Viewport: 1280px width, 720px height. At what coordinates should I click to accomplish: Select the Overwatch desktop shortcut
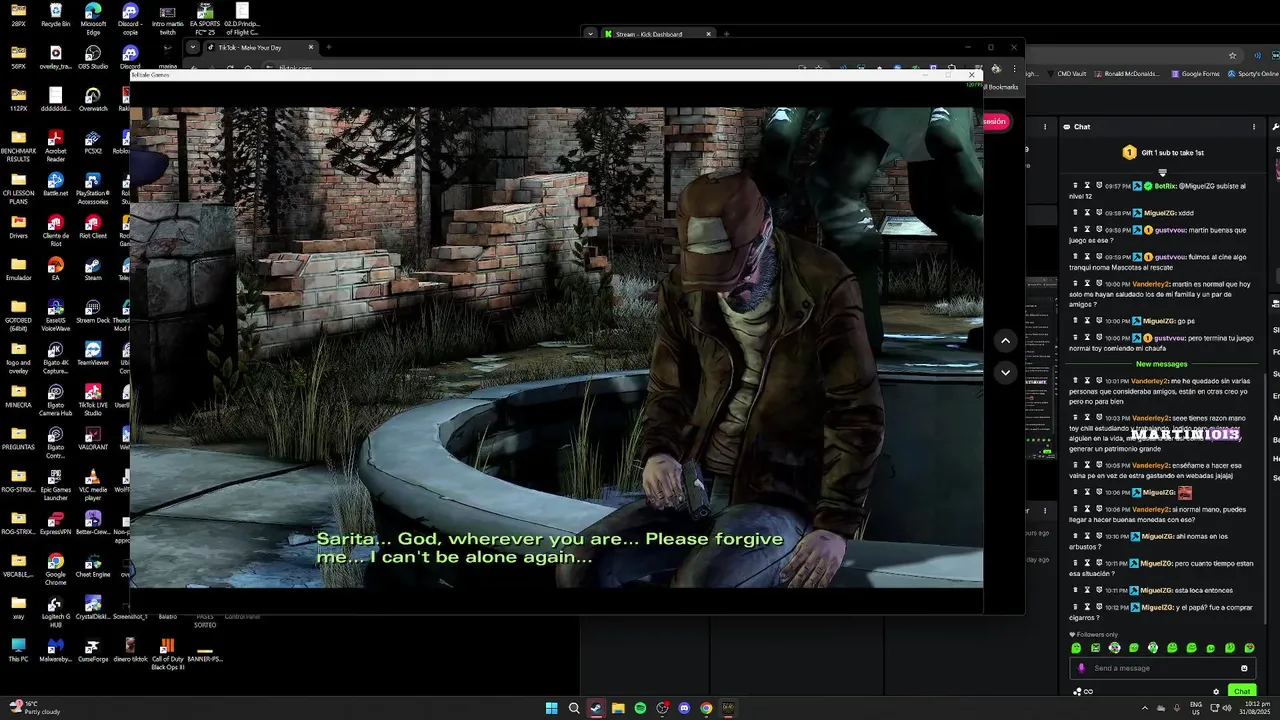[93, 99]
